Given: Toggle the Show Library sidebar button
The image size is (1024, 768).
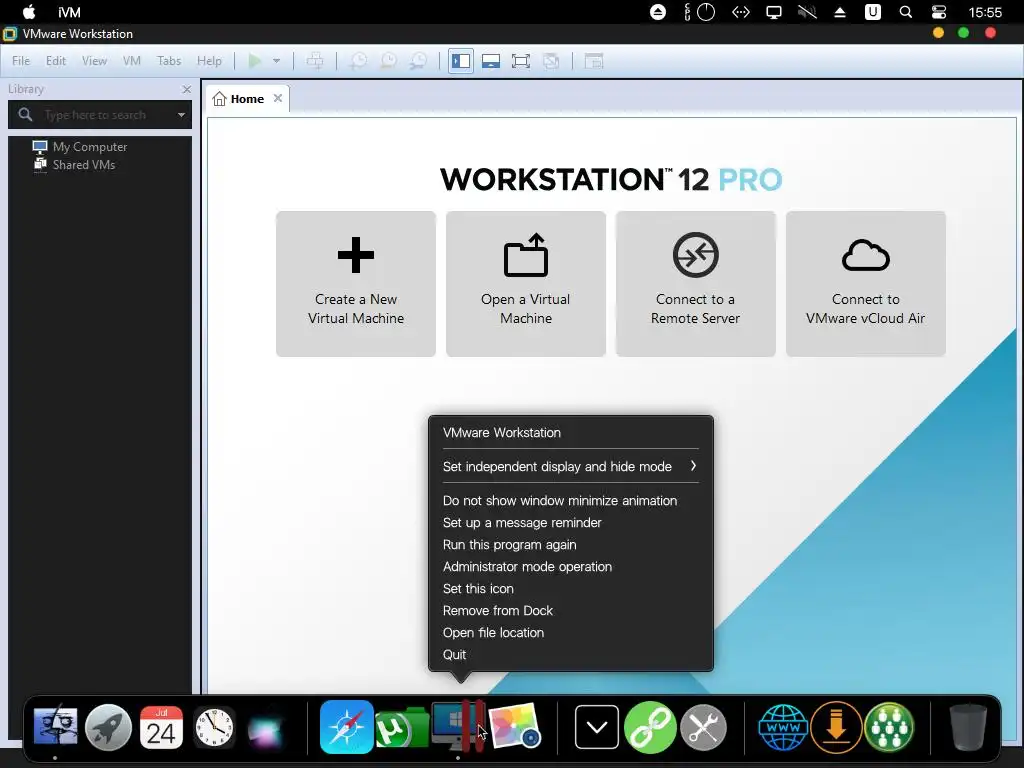Looking at the screenshot, I should (x=460, y=61).
